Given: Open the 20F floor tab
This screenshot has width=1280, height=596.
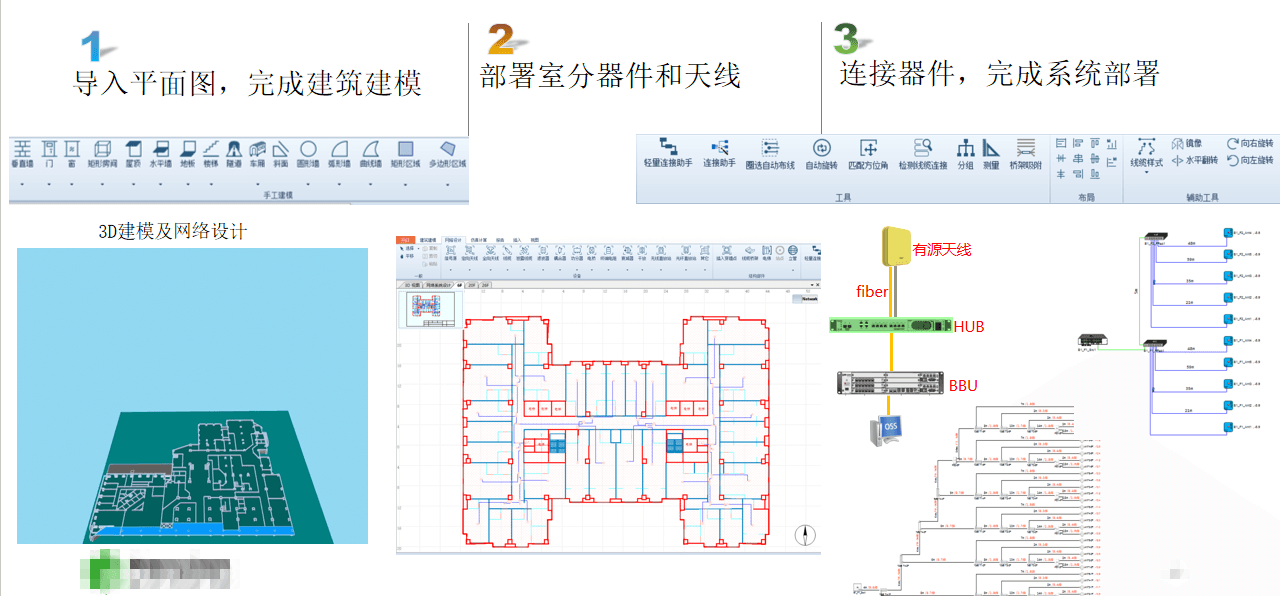Looking at the screenshot, I should click(x=471, y=285).
